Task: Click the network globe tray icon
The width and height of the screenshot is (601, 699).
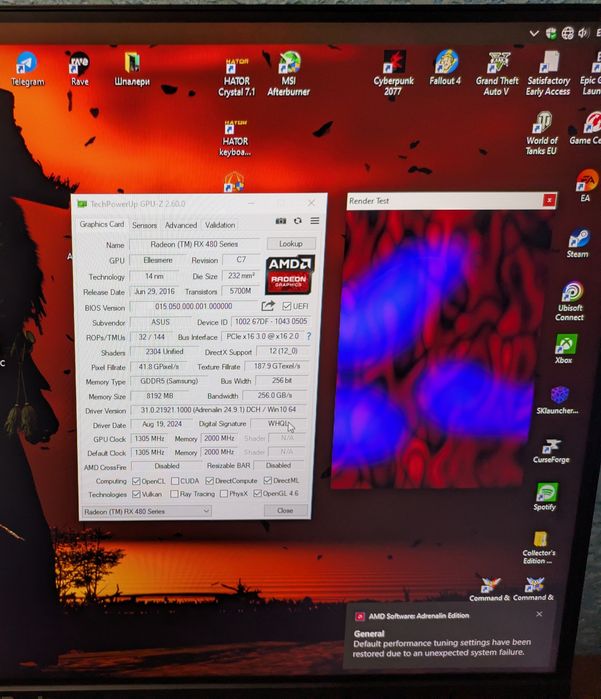Action: pos(568,33)
